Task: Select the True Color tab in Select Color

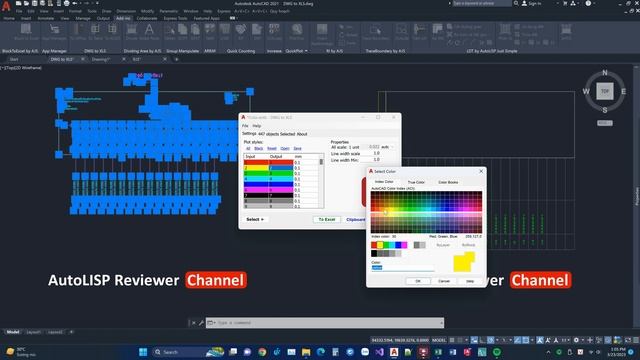Action: click(x=416, y=182)
